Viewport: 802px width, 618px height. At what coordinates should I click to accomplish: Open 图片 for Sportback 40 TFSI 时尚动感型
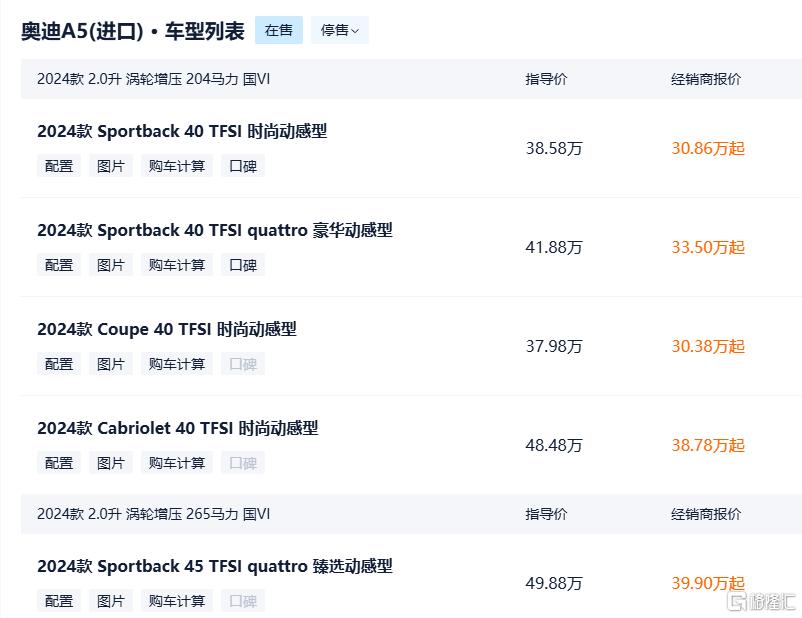pyautogui.click(x=111, y=166)
